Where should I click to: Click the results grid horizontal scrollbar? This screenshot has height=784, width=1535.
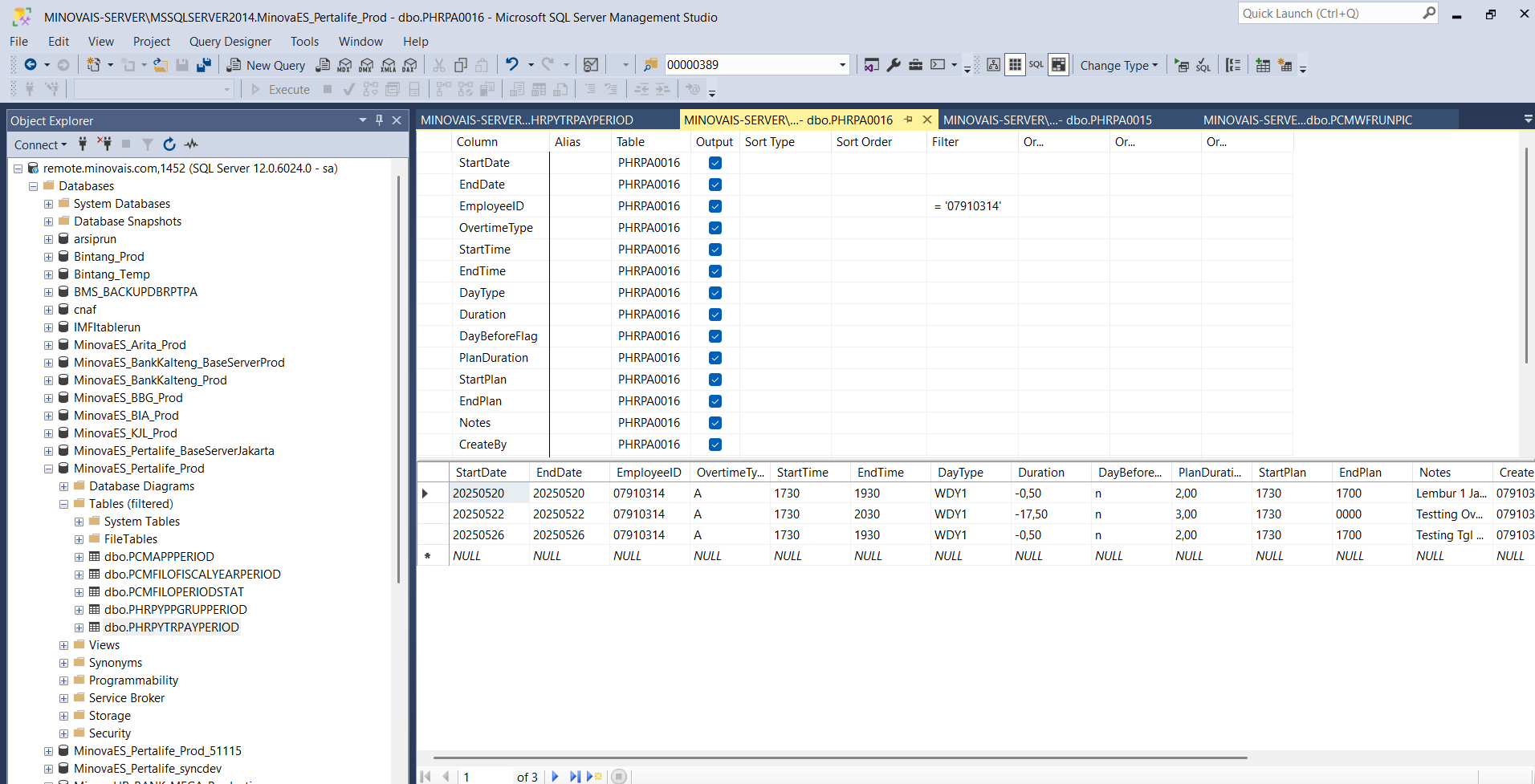tap(840, 758)
